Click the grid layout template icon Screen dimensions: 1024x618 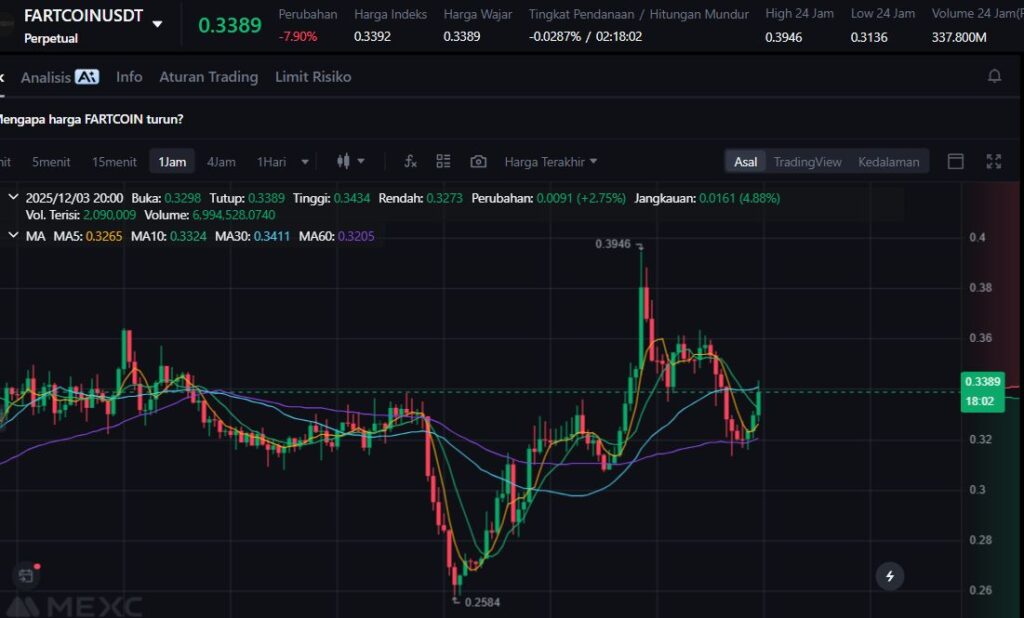[x=444, y=162]
